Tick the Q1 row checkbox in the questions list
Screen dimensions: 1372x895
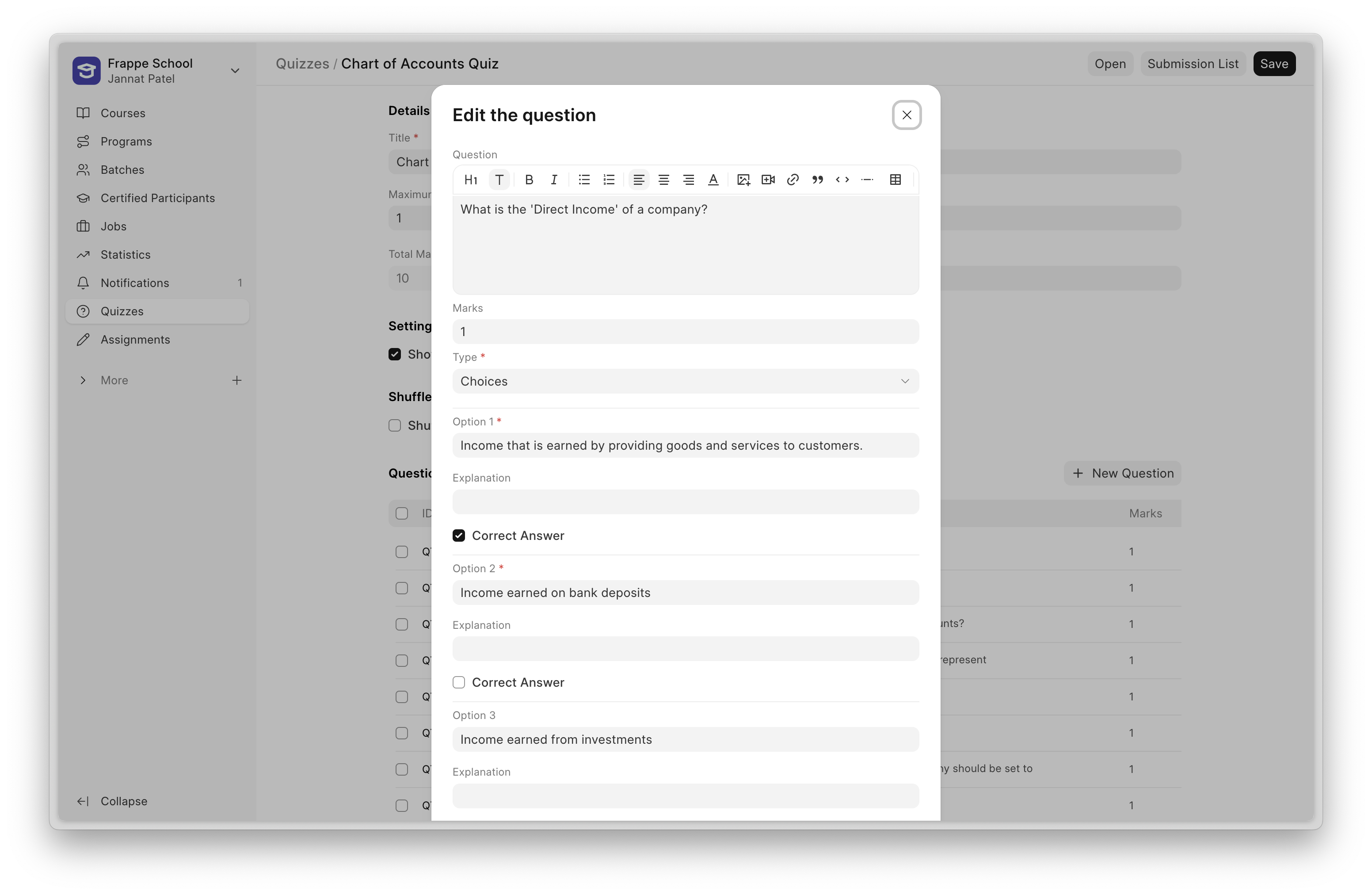tap(402, 552)
